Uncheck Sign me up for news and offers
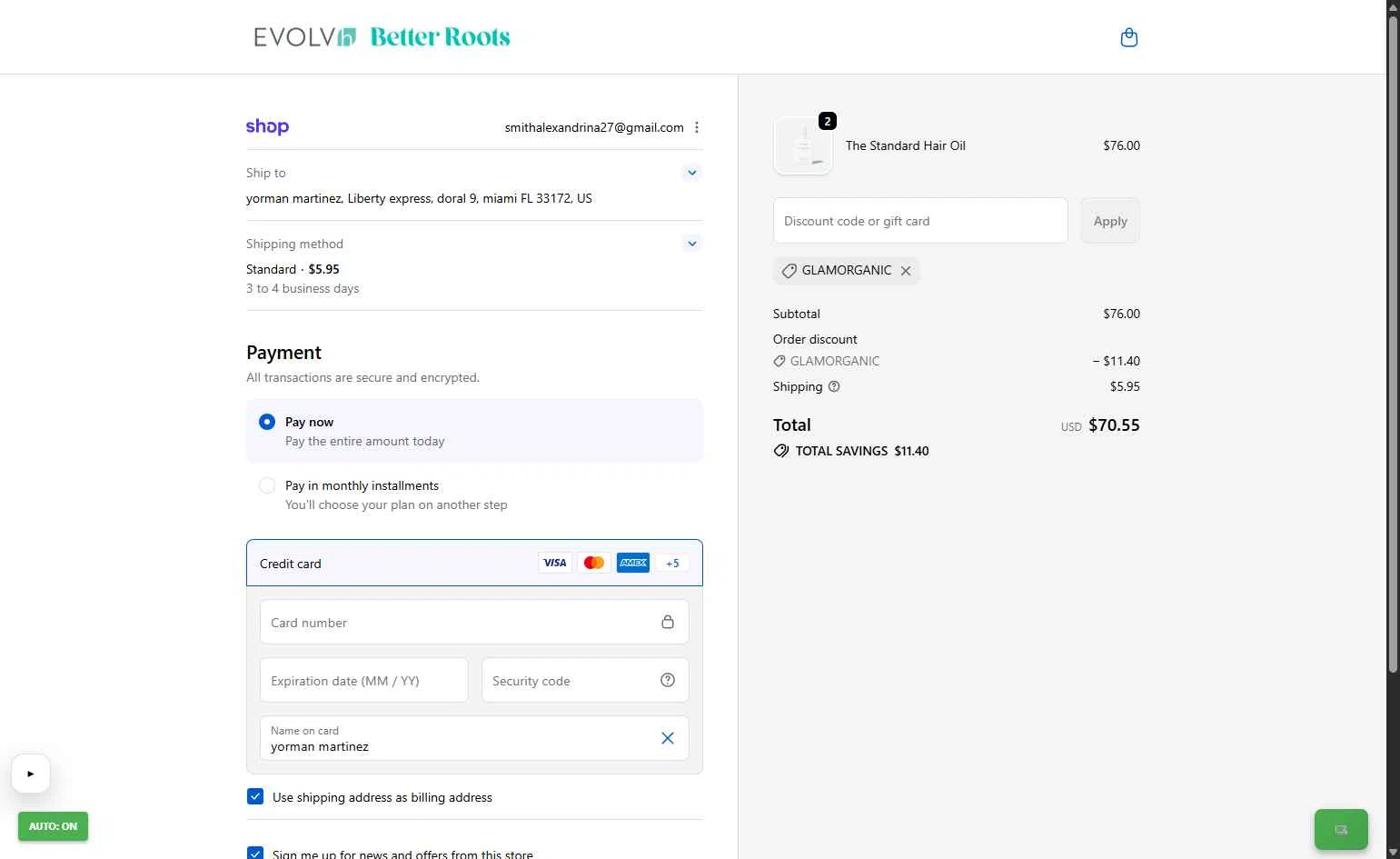Viewport: 1400px width, 859px height. click(255, 854)
